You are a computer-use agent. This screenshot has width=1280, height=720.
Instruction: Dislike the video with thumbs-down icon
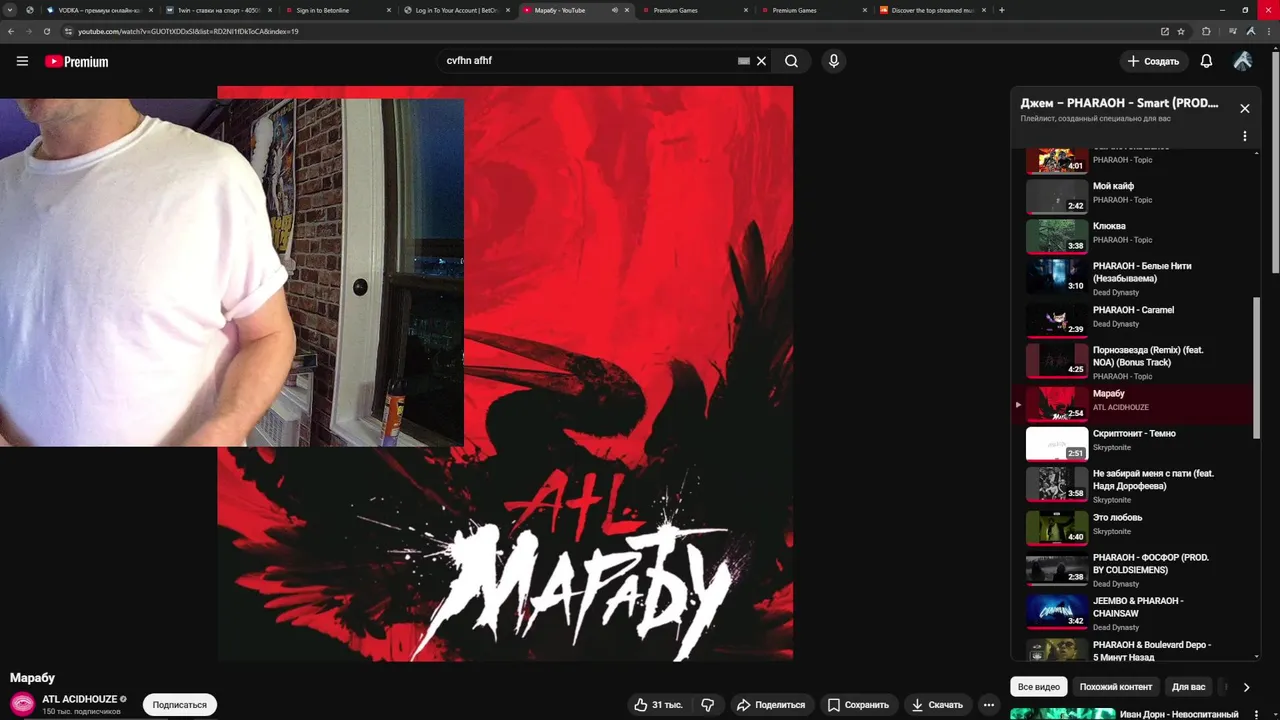(708, 705)
